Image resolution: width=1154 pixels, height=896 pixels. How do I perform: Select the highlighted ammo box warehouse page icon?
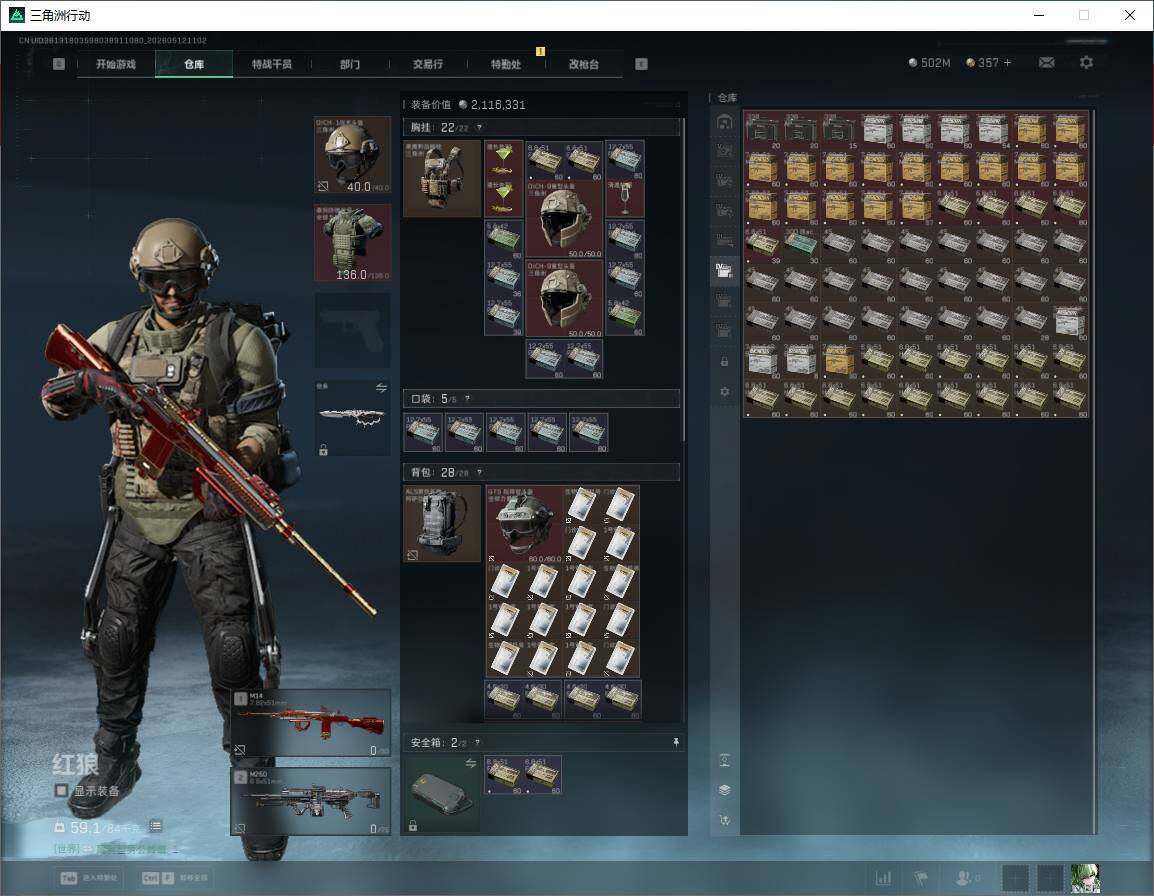(724, 269)
